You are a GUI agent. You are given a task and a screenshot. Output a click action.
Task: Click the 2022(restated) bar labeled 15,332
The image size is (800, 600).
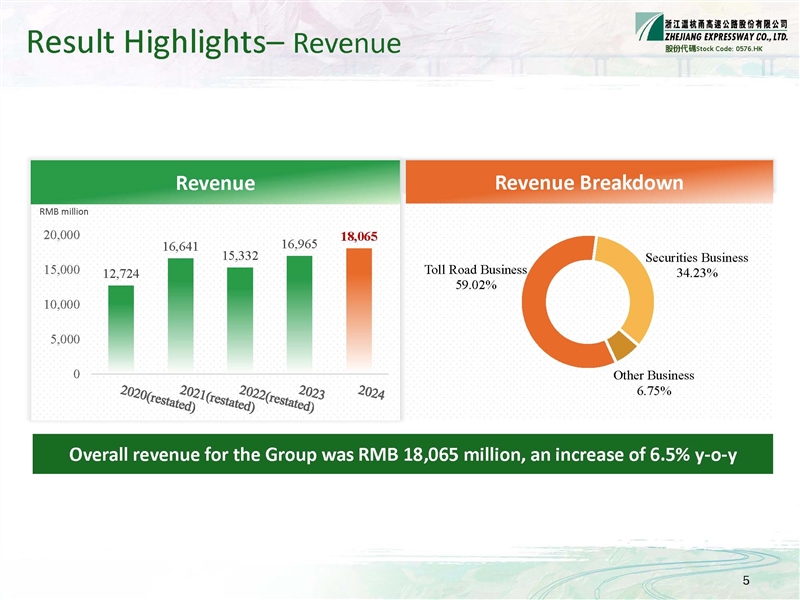240,320
